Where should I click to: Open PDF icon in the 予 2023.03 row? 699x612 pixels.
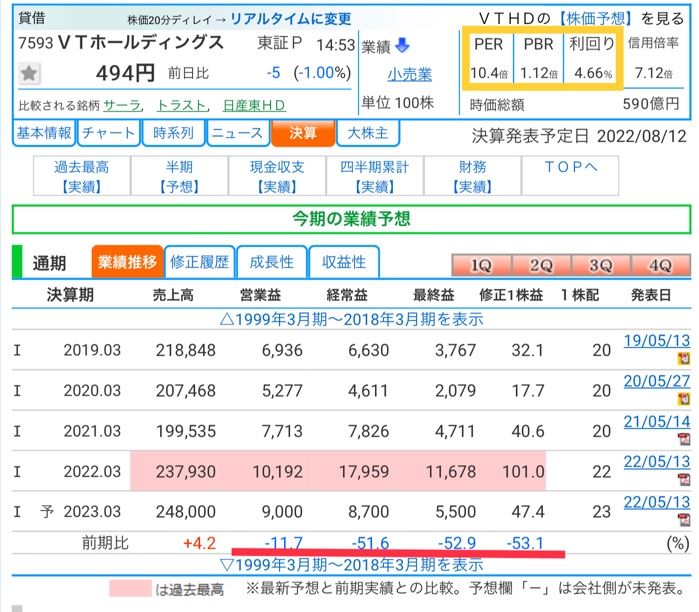click(683, 520)
